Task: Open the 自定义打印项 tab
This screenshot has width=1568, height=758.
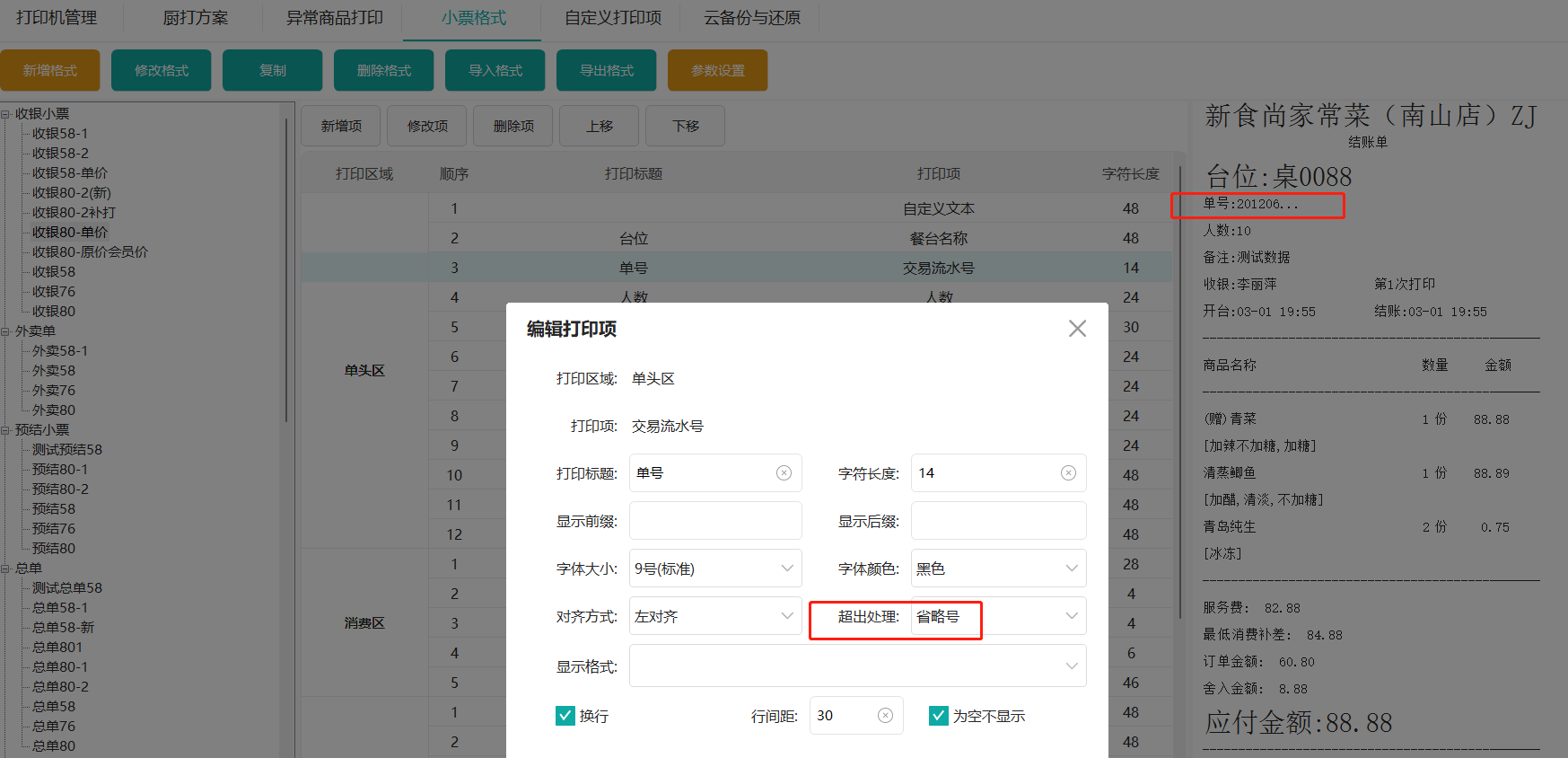Action: (x=613, y=18)
